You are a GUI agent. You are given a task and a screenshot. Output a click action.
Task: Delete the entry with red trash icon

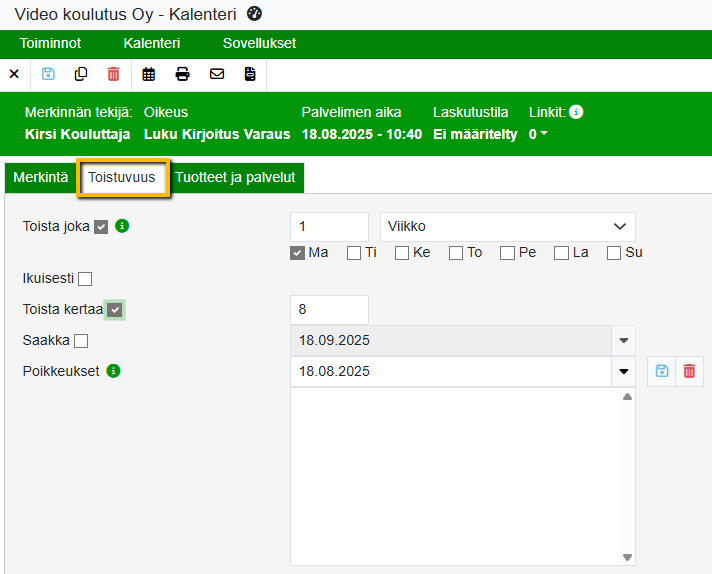(113, 74)
